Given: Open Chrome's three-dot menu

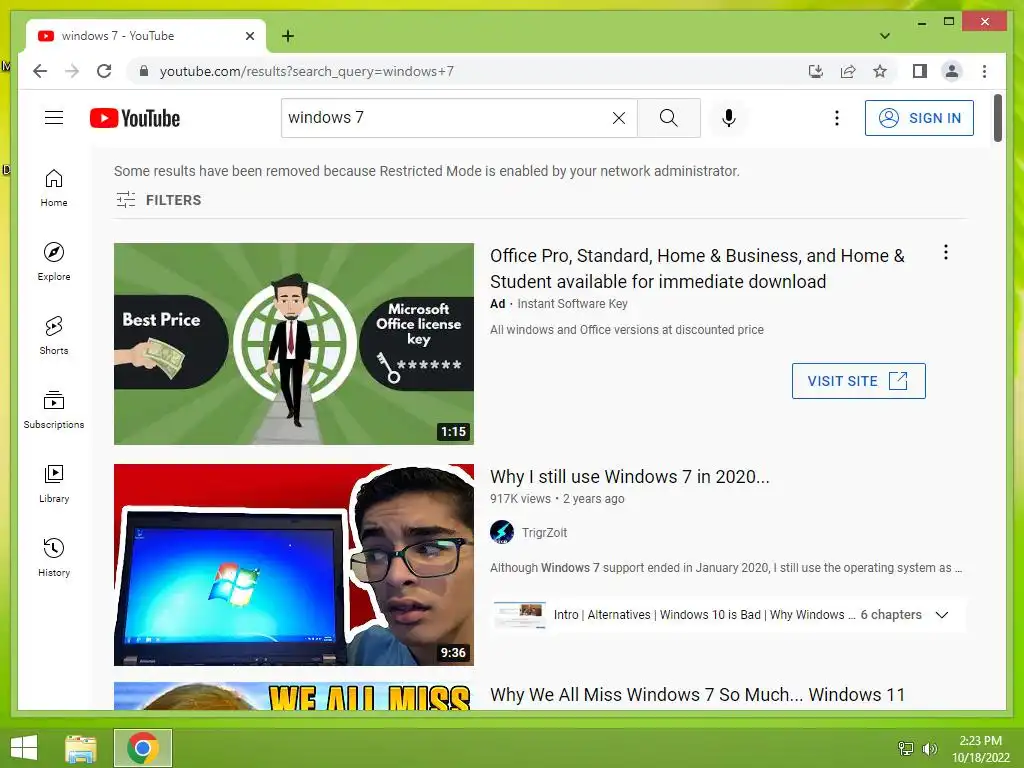Looking at the screenshot, I should [984, 71].
